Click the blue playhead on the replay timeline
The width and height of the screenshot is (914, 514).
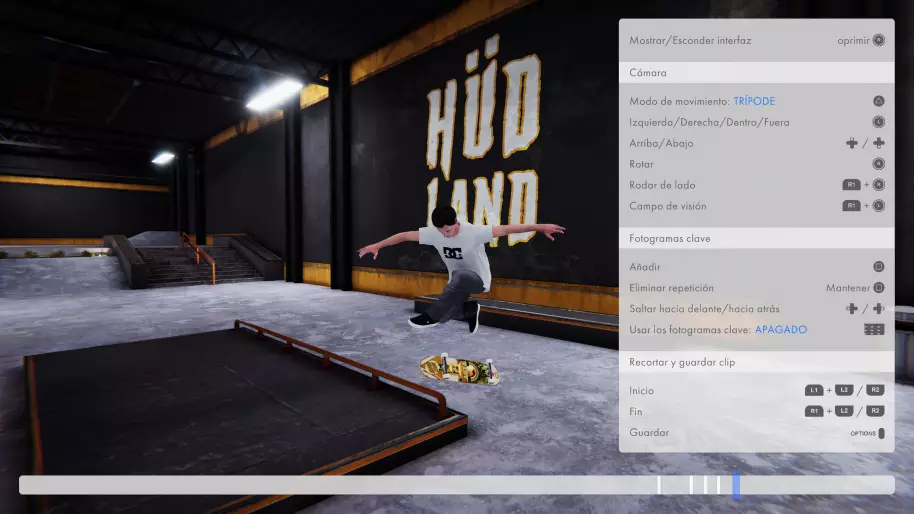click(736, 485)
